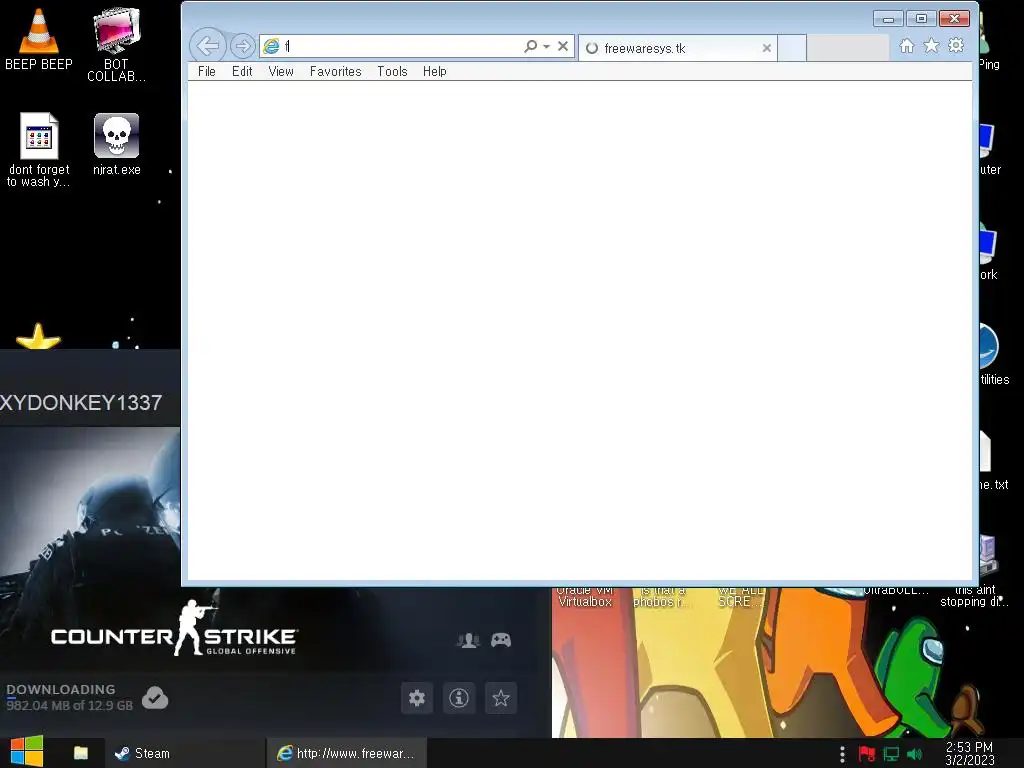This screenshot has width=1024, height=768.
Task: Open the Windows Start button
Action: coord(27,753)
